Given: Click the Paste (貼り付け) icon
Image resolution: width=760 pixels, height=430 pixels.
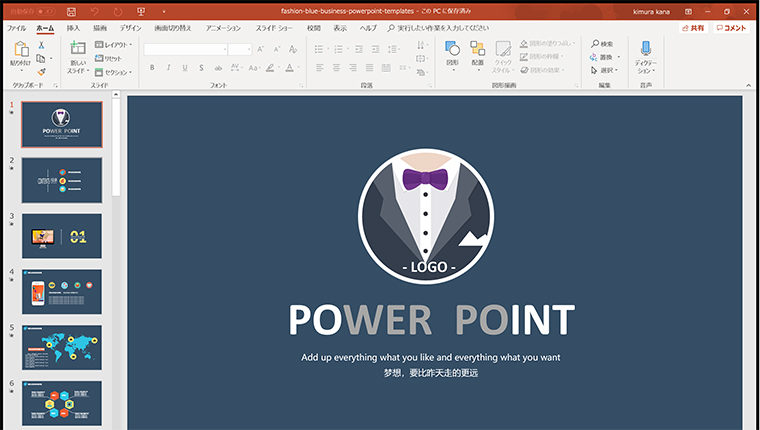Looking at the screenshot, I should tap(20, 50).
